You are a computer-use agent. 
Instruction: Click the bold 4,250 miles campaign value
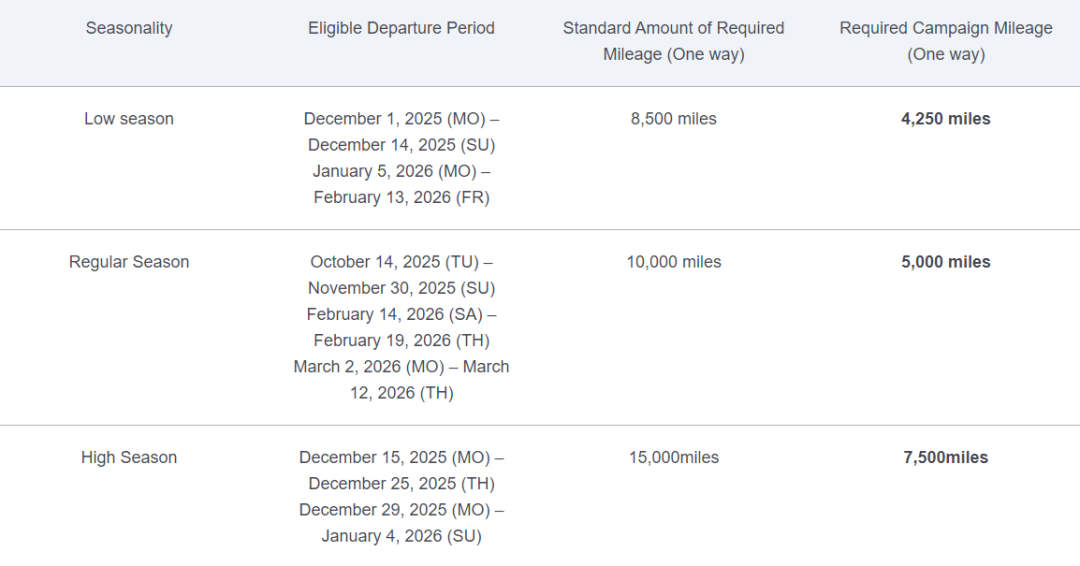945,118
